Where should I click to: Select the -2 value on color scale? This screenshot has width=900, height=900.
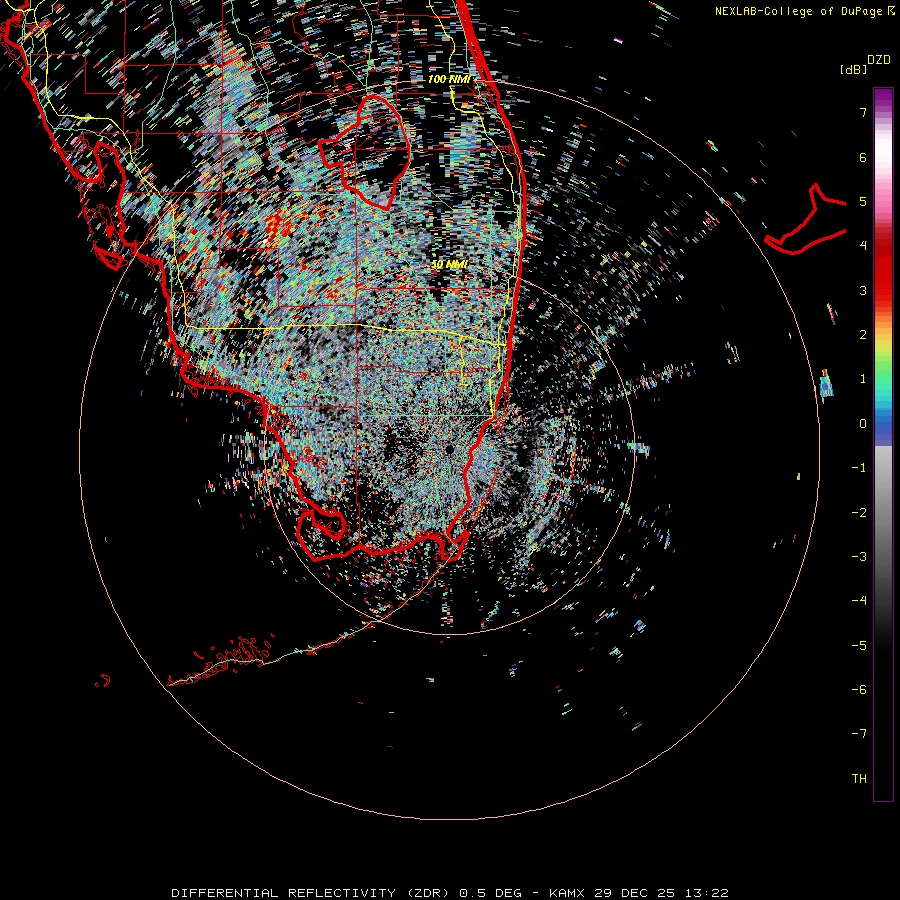coord(859,513)
